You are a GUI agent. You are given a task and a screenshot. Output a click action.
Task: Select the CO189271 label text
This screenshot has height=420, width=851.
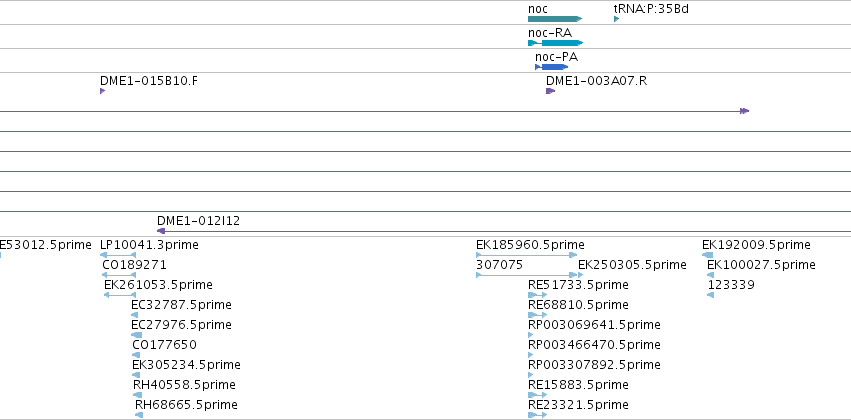135,265
